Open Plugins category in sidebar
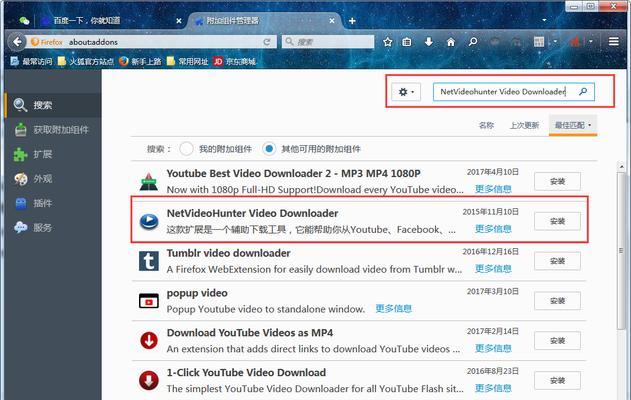Image resolution: width=631 pixels, height=400 pixels. (53, 203)
